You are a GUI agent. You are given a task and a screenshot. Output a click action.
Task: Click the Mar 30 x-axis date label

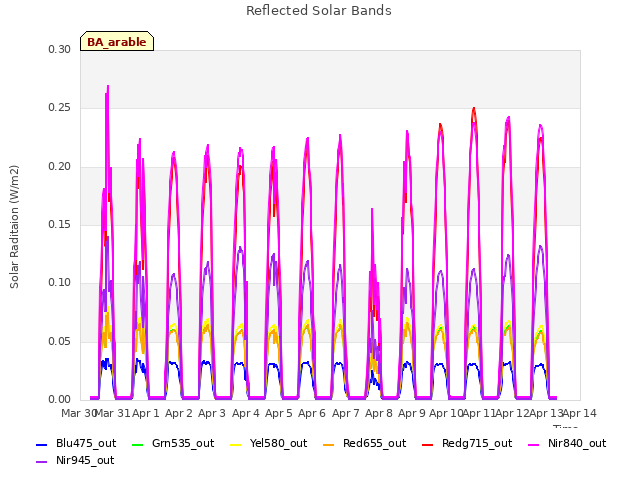[79, 413]
